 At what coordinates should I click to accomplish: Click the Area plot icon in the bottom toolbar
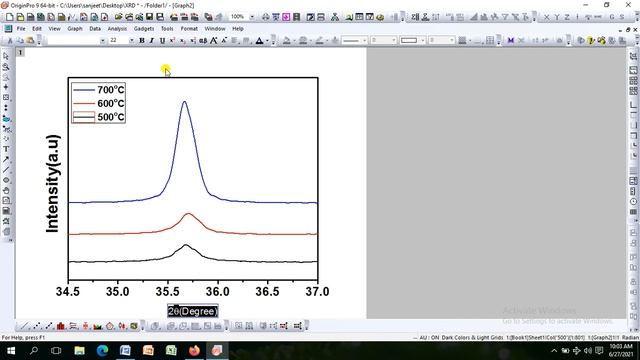point(97,326)
